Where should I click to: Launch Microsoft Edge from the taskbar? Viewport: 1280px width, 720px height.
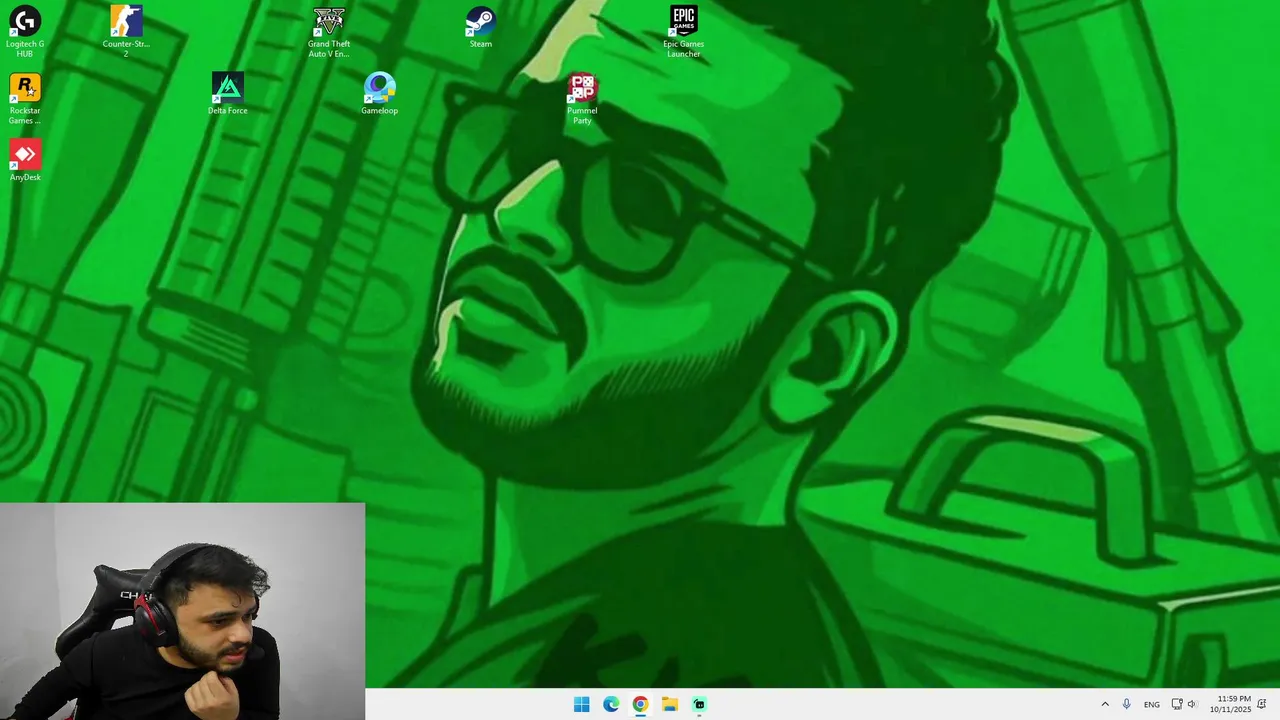[611, 704]
